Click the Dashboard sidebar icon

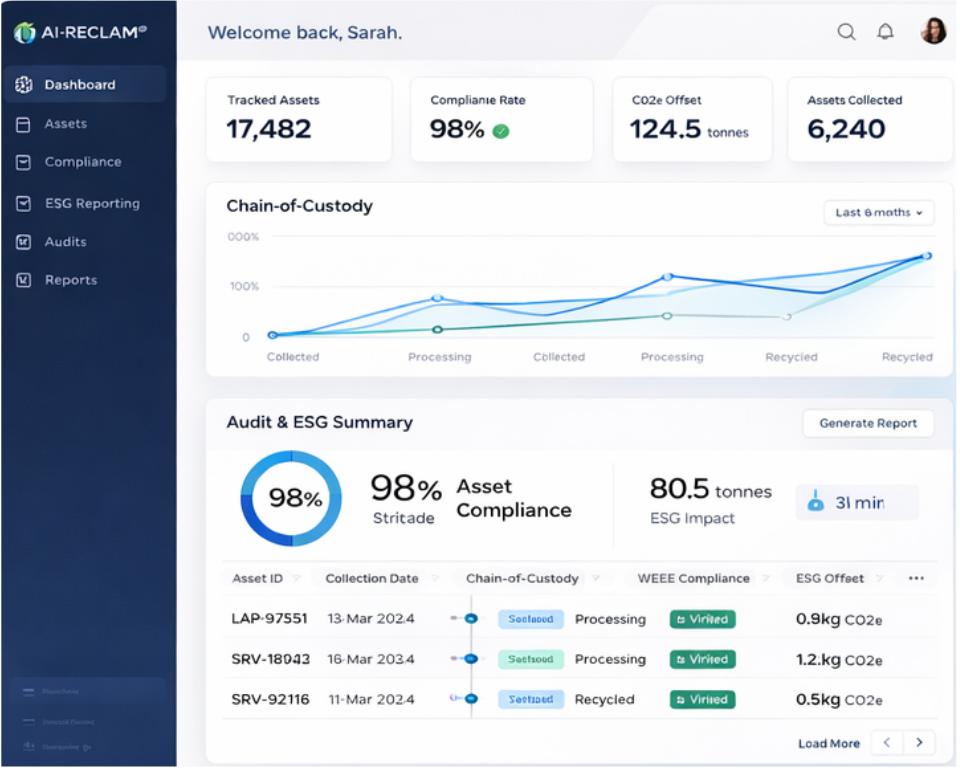pyautogui.click(x=24, y=85)
